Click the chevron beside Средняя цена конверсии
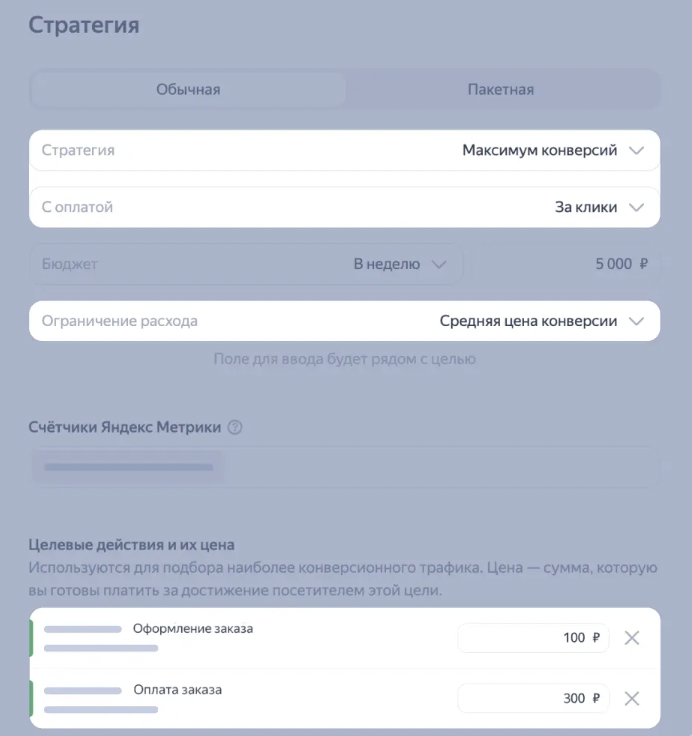The image size is (692, 736). pyautogui.click(x=637, y=322)
